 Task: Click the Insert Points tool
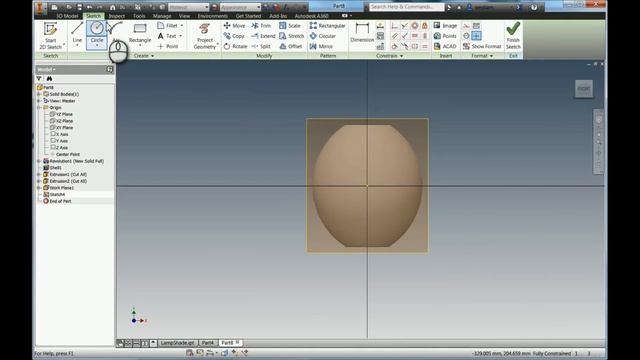[x=445, y=36]
